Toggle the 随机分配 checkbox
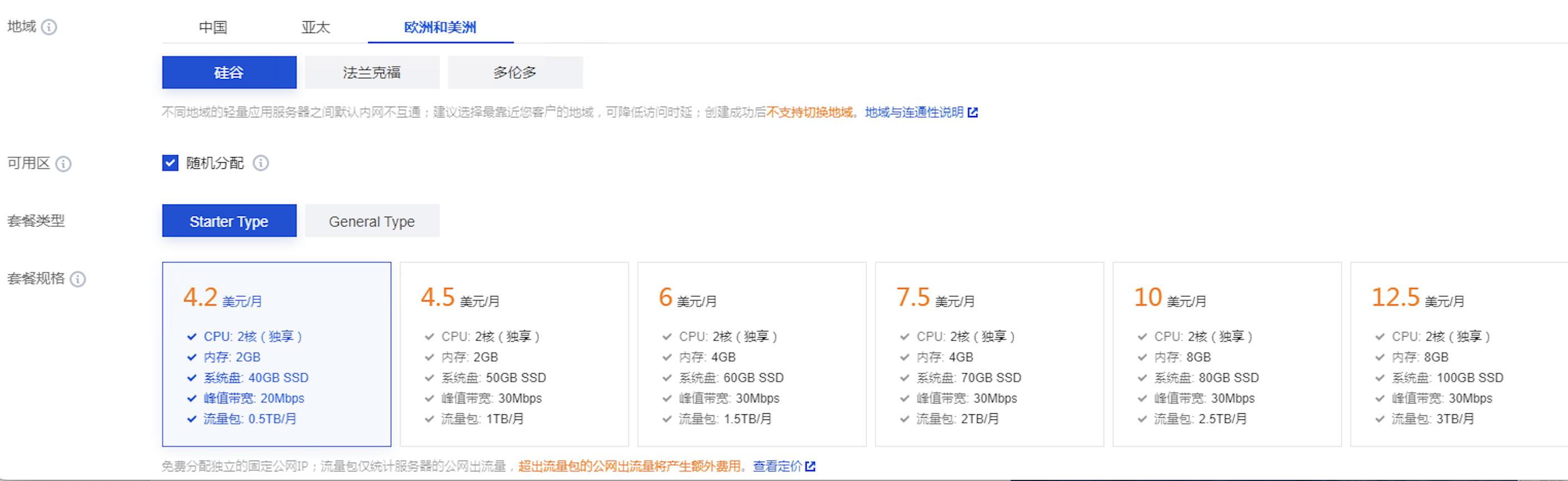1568x481 pixels. pyautogui.click(x=170, y=163)
